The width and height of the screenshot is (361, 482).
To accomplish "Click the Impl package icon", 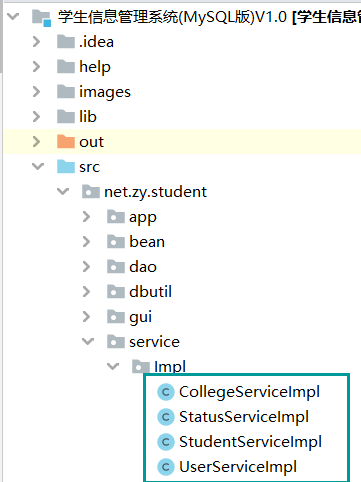I will click(141, 366).
